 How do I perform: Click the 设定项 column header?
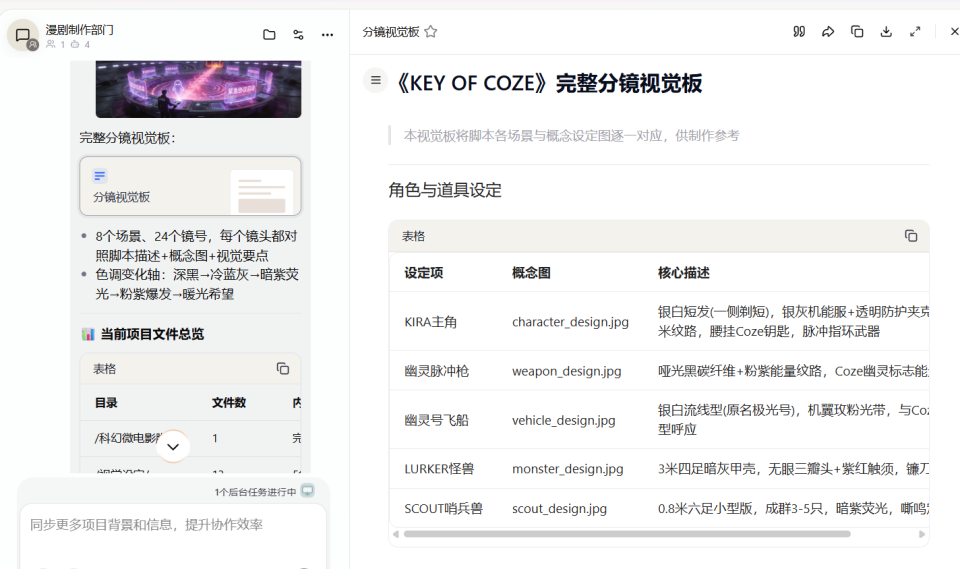(424, 273)
